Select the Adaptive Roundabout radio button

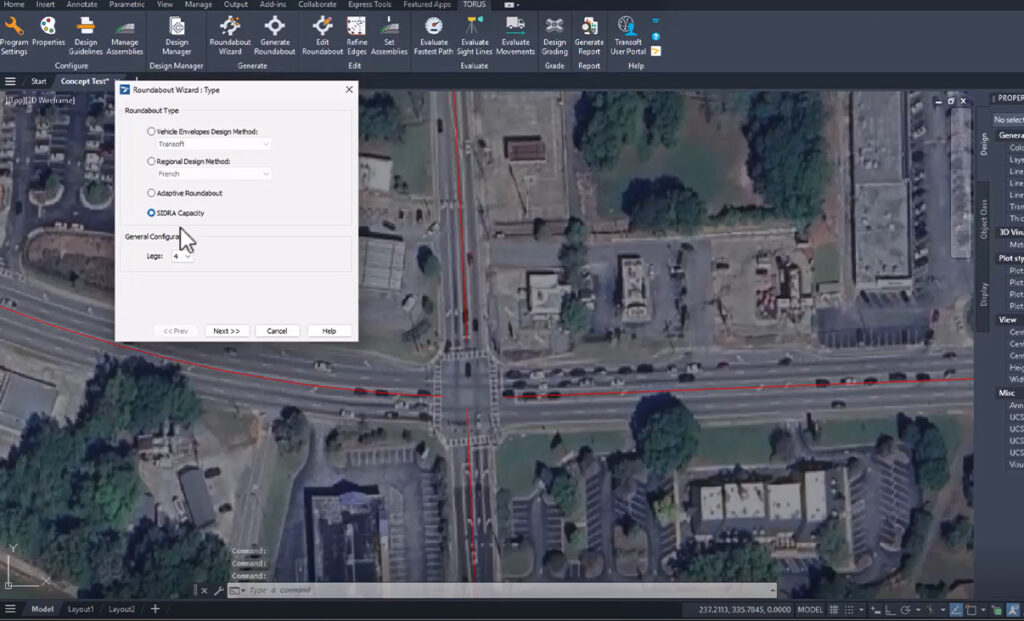pos(152,192)
